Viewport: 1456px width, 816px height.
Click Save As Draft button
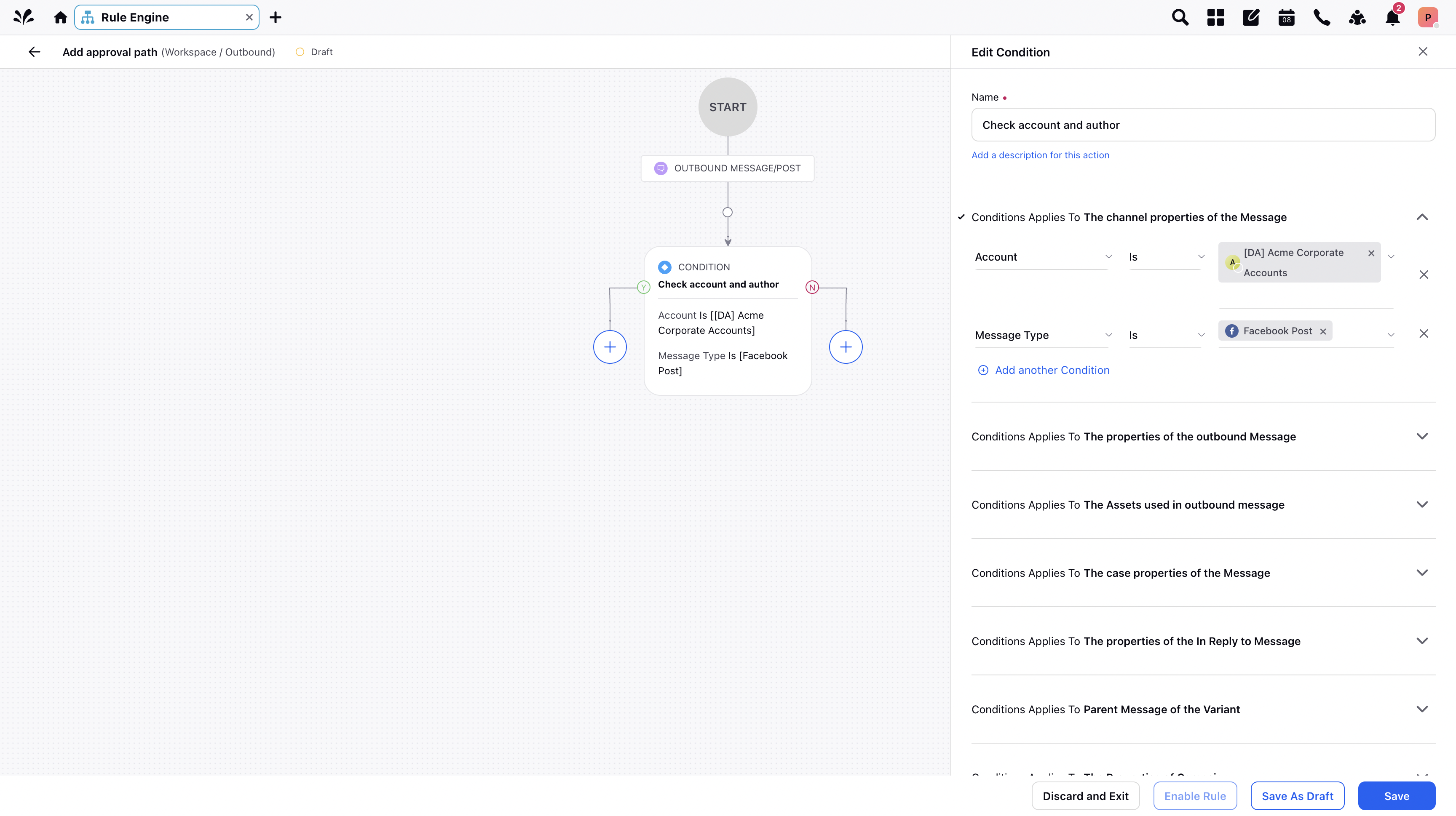click(x=1297, y=795)
